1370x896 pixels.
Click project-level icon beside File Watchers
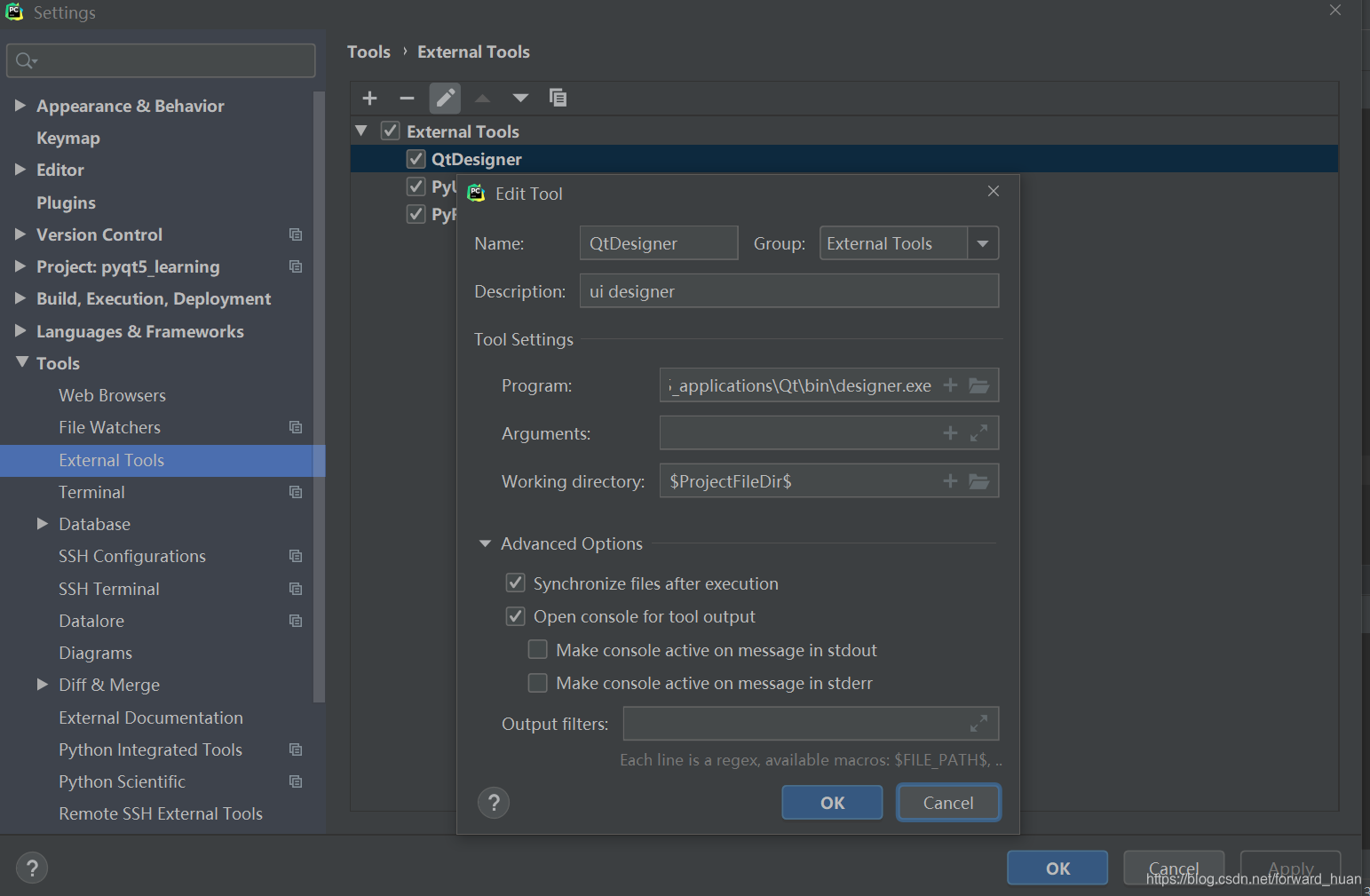click(x=296, y=427)
